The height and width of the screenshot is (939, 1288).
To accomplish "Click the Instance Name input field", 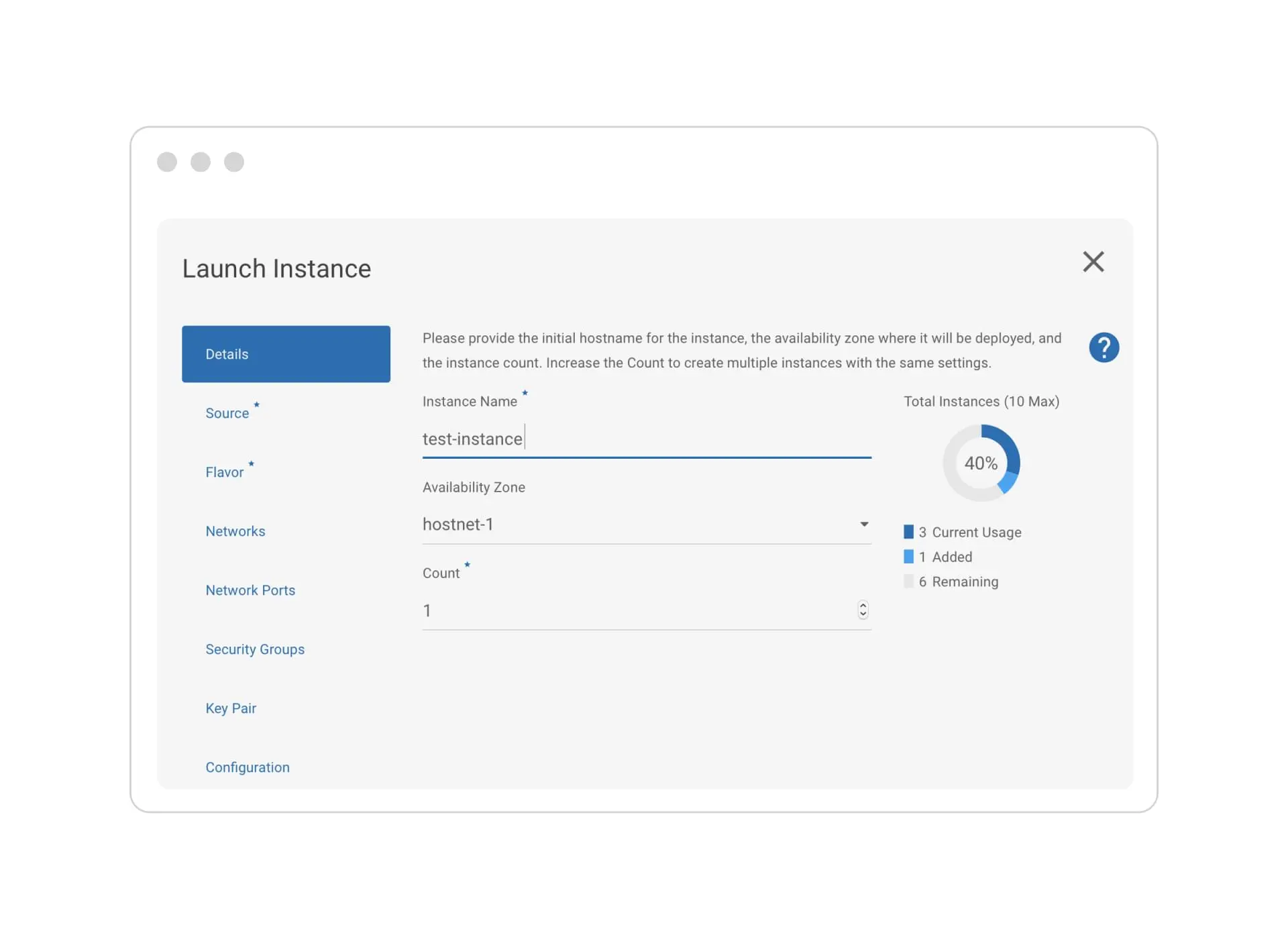I will 647,439.
